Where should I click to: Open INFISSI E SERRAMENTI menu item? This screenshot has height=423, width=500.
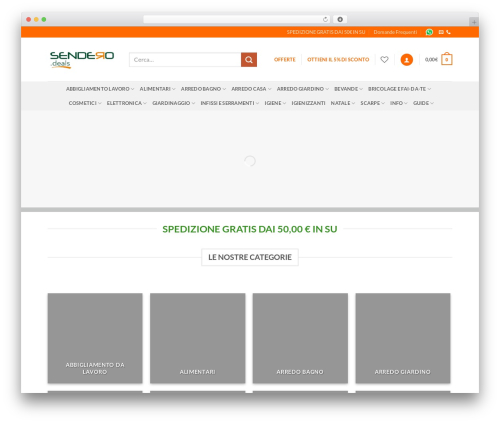[230, 103]
